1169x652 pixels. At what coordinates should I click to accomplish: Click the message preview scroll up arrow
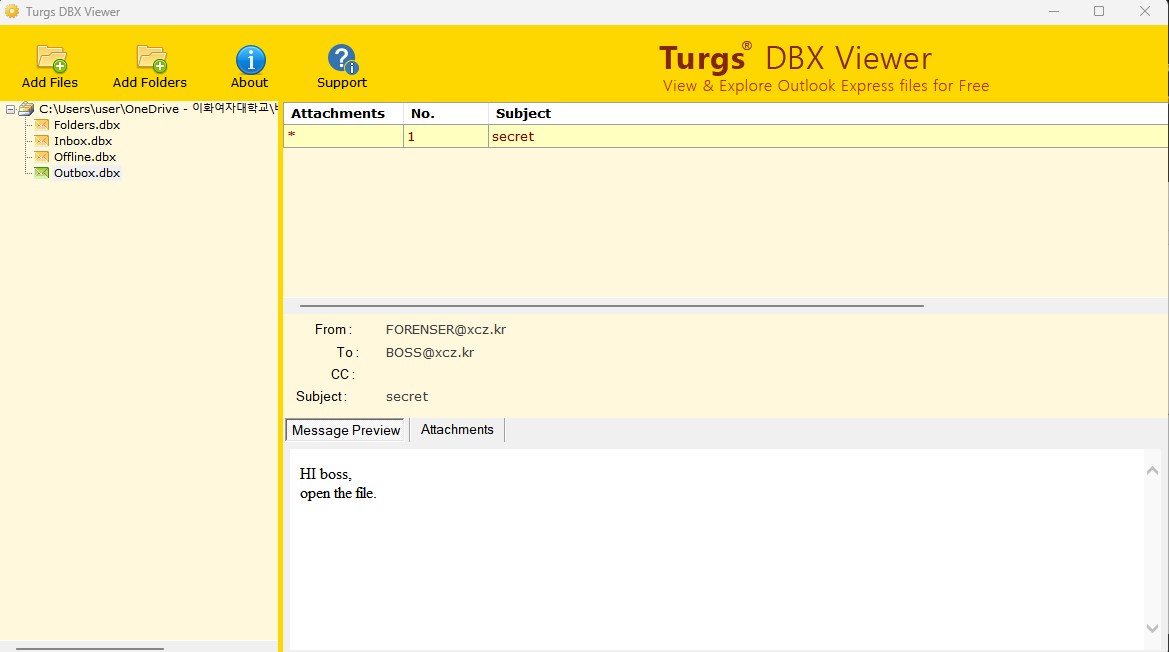(x=1152, y=470)
